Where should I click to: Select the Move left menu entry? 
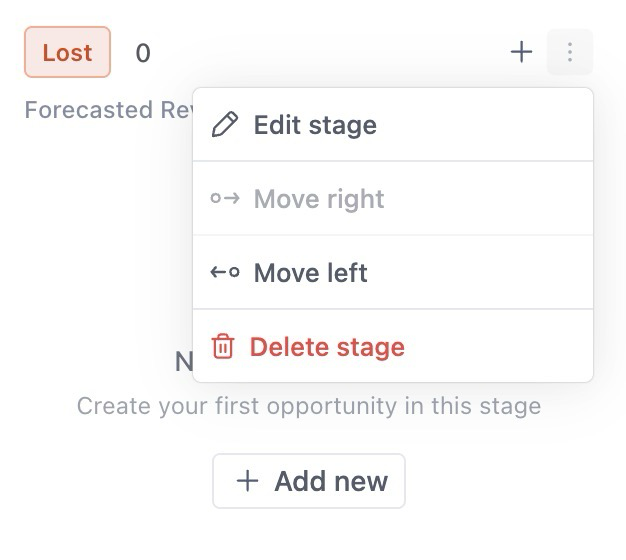[x=310, y=273]
